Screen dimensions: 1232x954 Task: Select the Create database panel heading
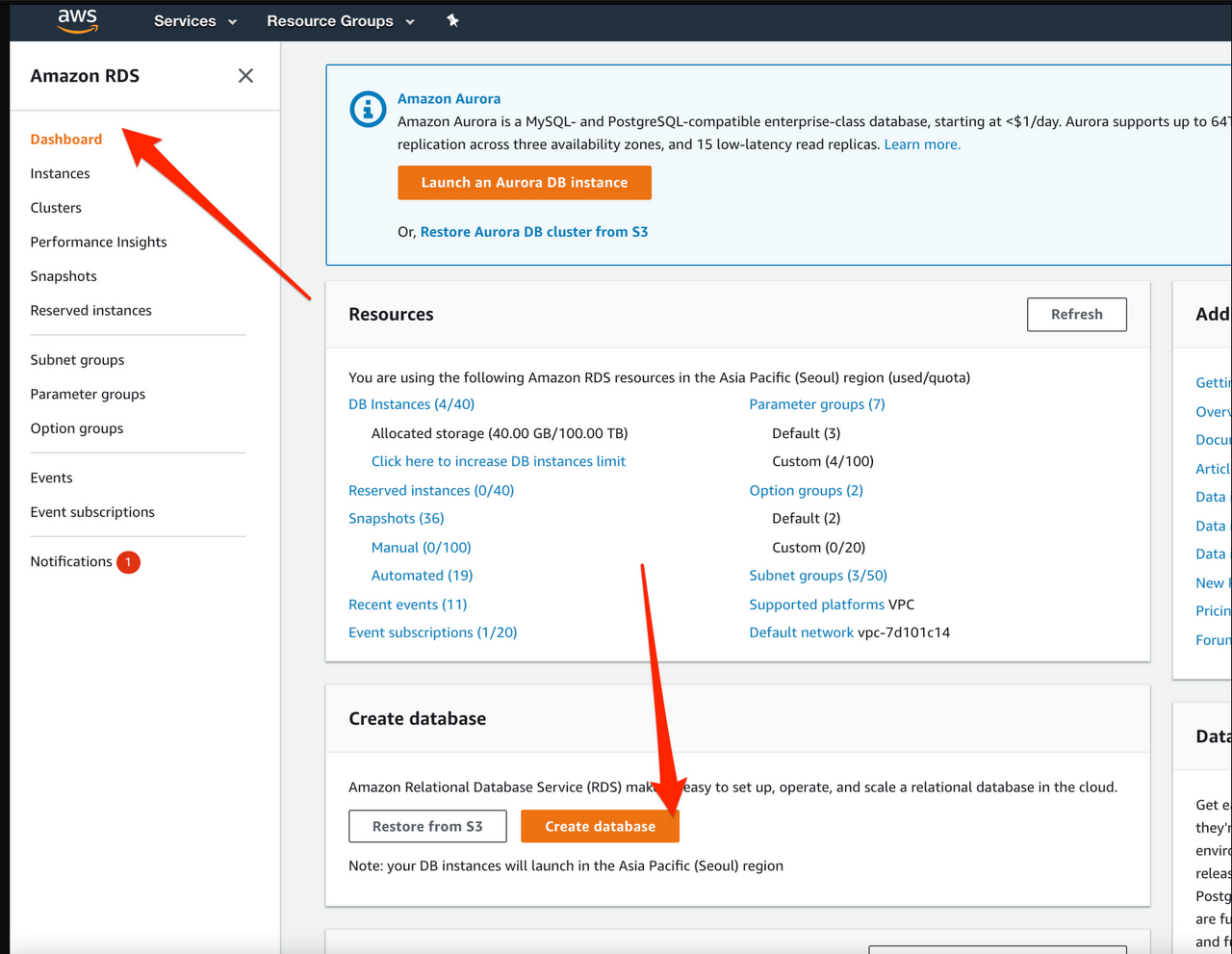418,719
